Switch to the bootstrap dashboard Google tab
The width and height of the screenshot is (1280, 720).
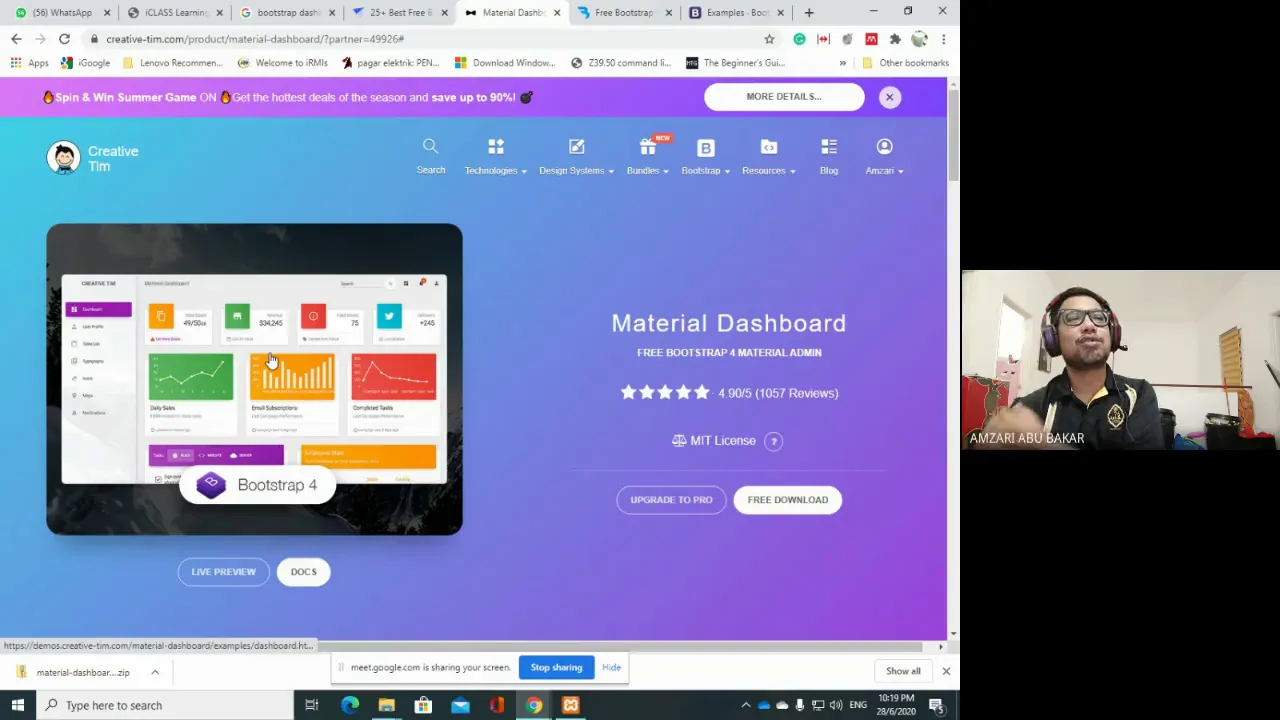pyautogui.click(x=288, y=12)
